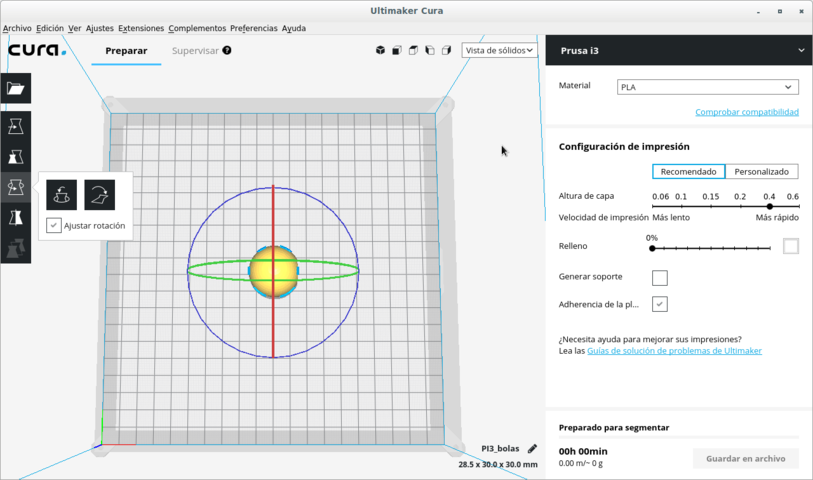Image resolution: width=813 pixels, height=480 pixels.
Task: Open the Extensiones menu
Action: (x=141, y=28)
